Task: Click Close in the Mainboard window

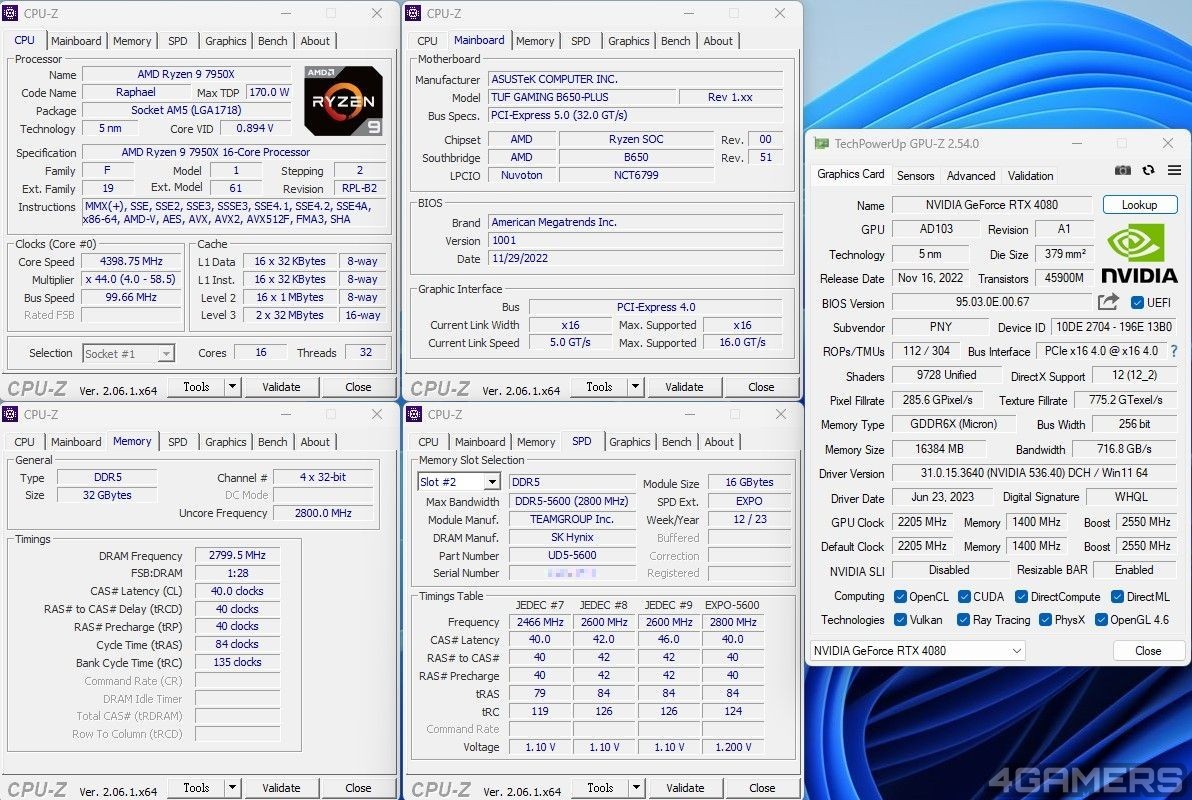Action: (761, 386)
